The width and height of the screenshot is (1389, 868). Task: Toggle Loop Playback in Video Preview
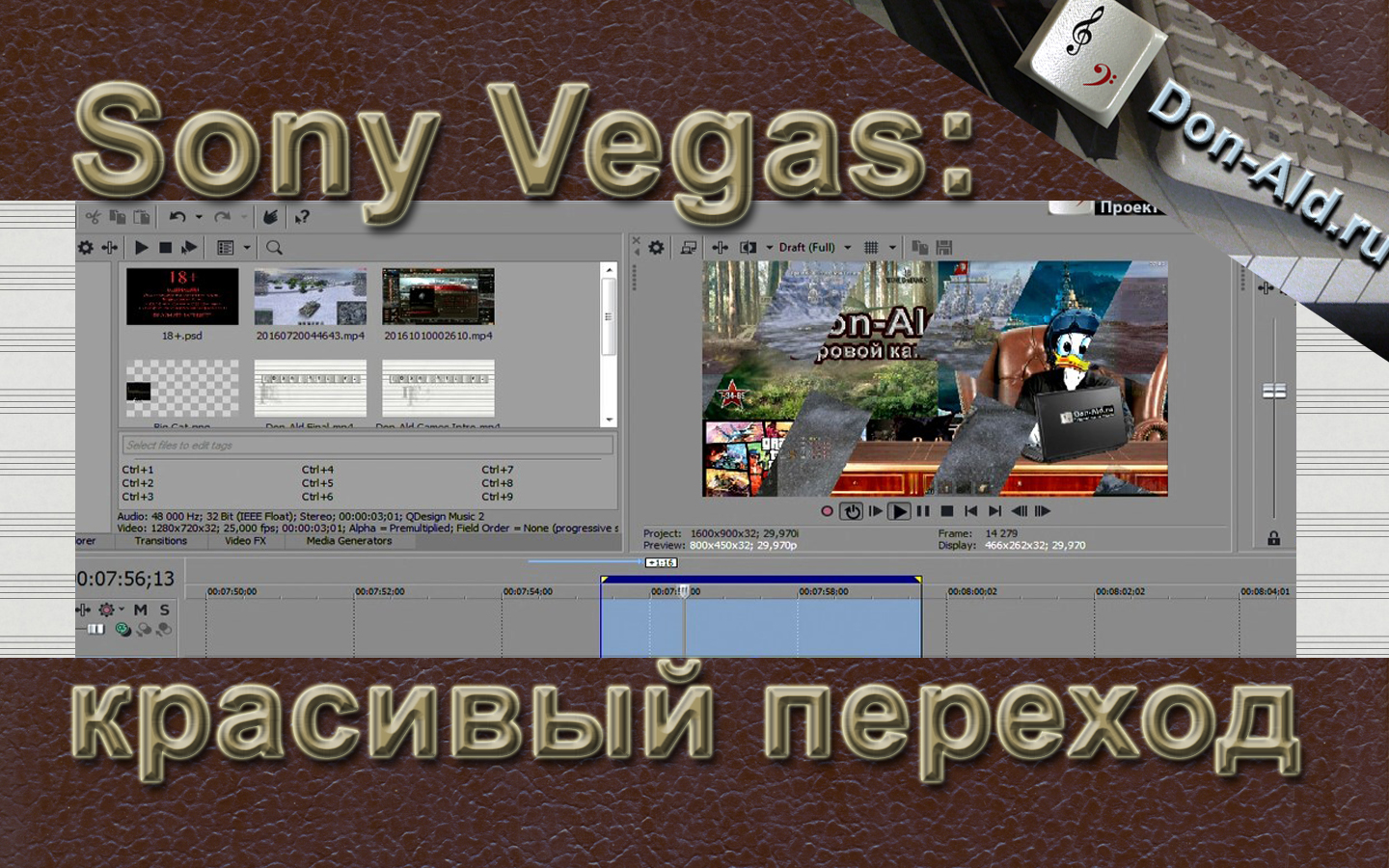click(851, 511)
